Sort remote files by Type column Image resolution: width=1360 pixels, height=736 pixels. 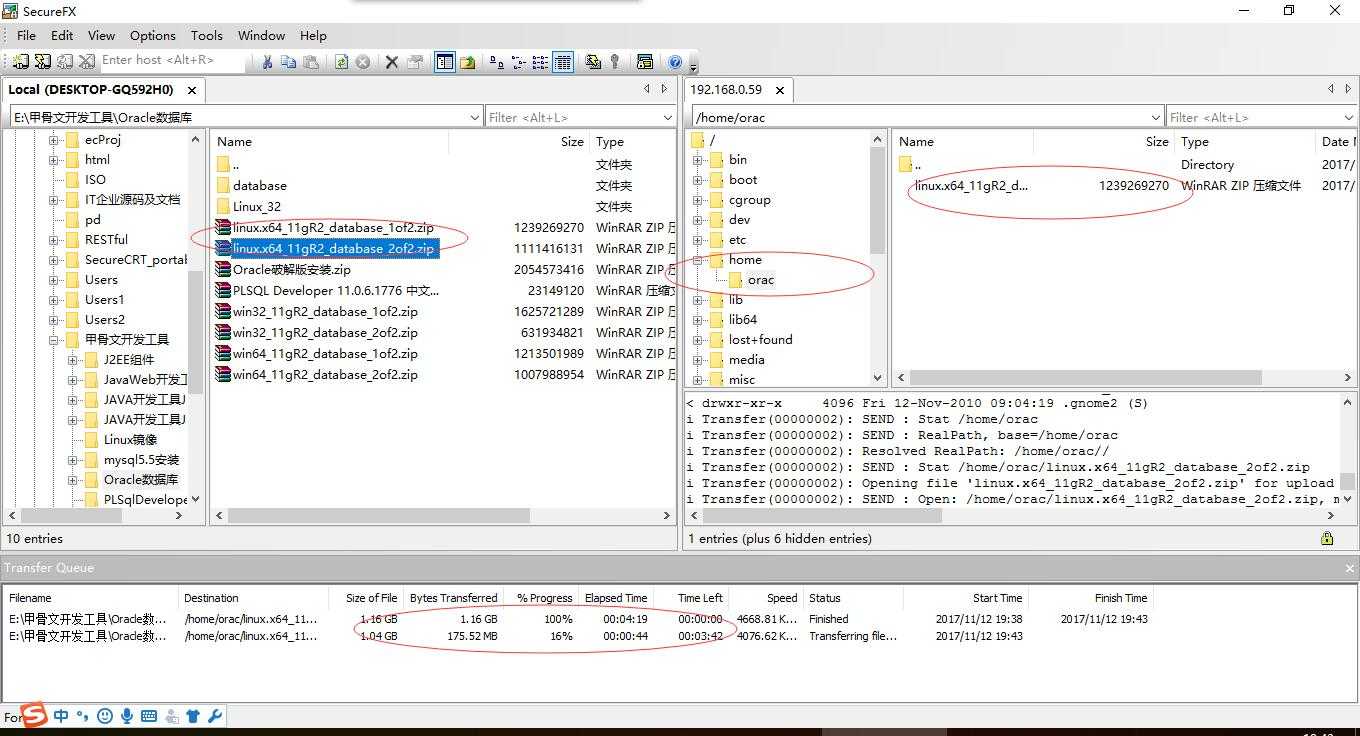click(x=1244, y=142)
